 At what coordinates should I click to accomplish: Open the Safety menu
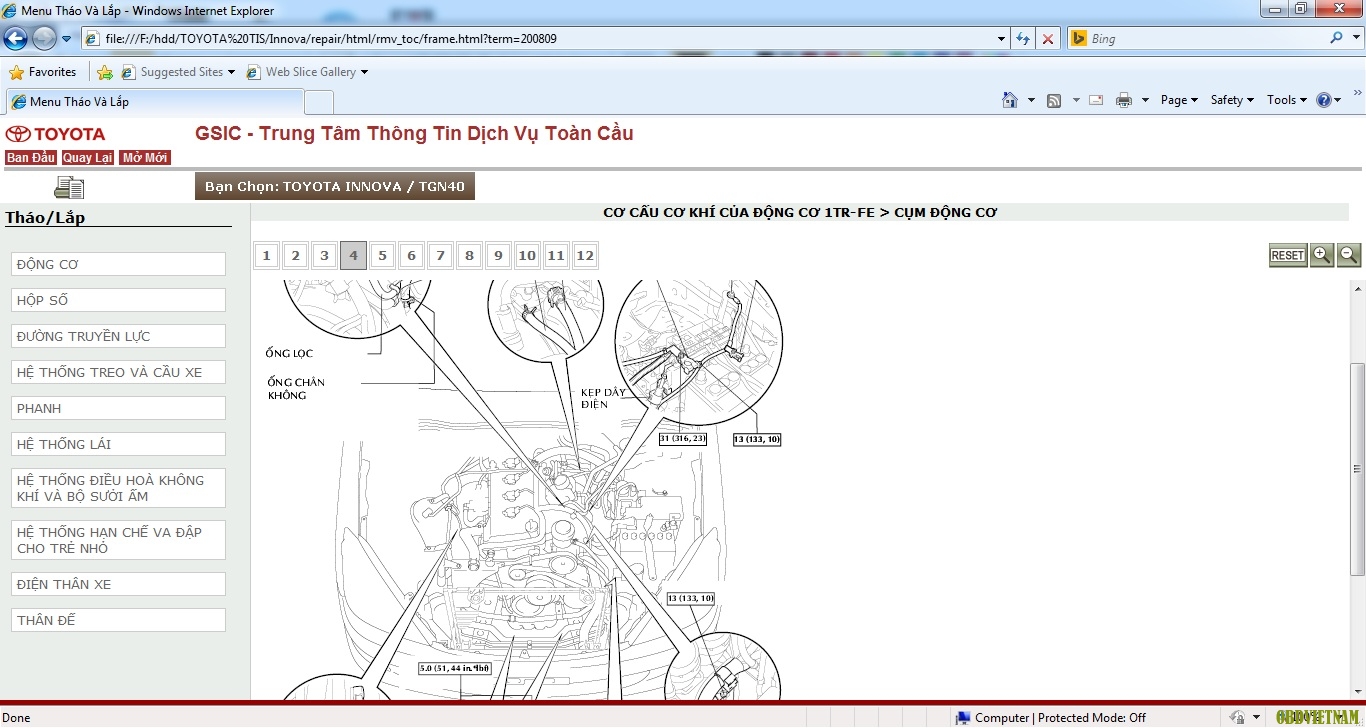pyautogui.click(x=1232, y=100)
